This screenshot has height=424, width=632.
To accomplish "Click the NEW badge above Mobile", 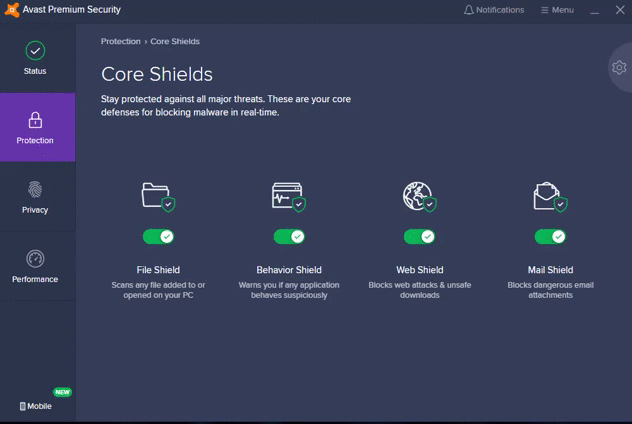I will [x=62, y=392].
